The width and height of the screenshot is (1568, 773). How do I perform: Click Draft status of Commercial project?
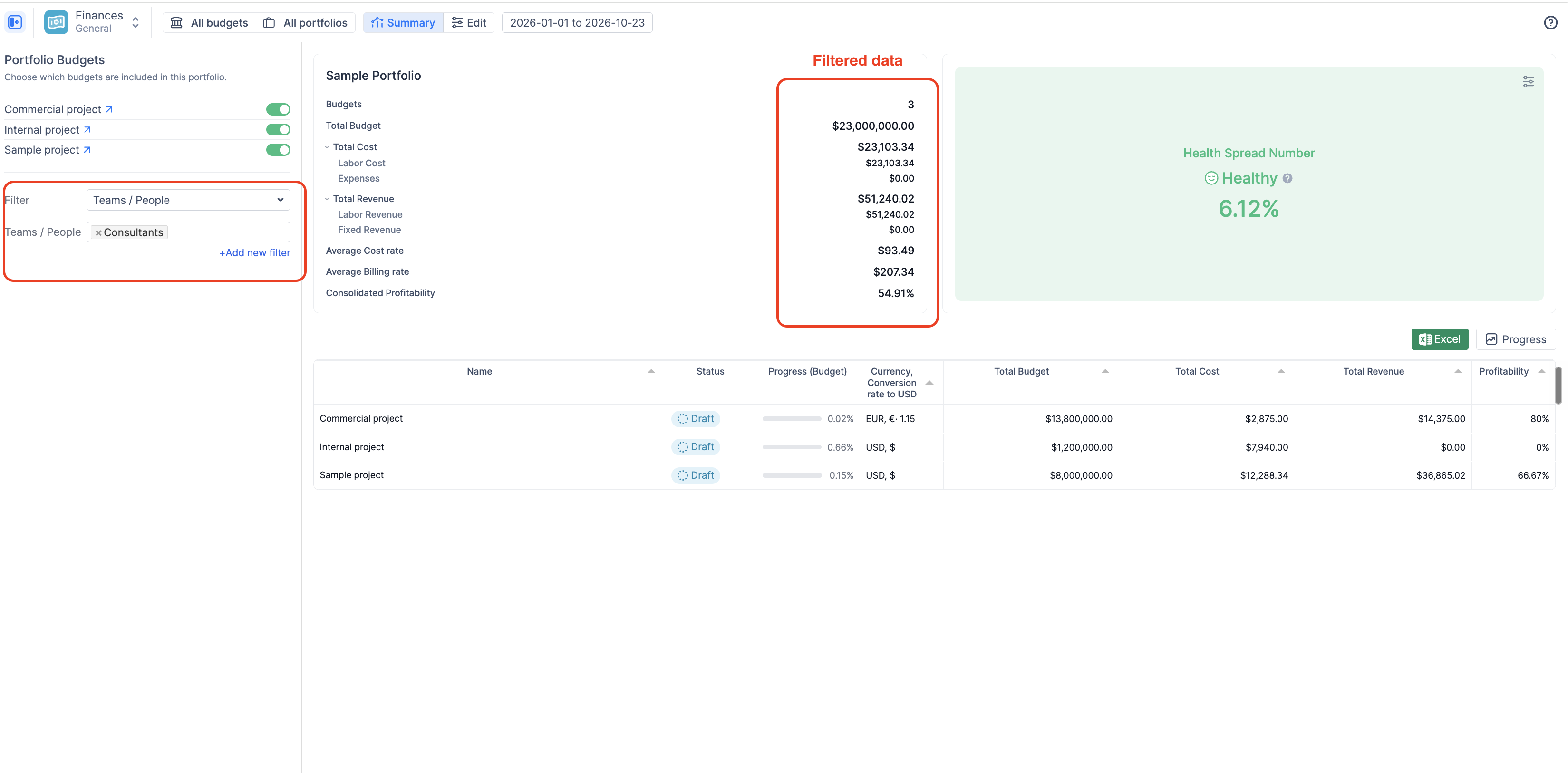pyautogui.click(x=696, y=419)
